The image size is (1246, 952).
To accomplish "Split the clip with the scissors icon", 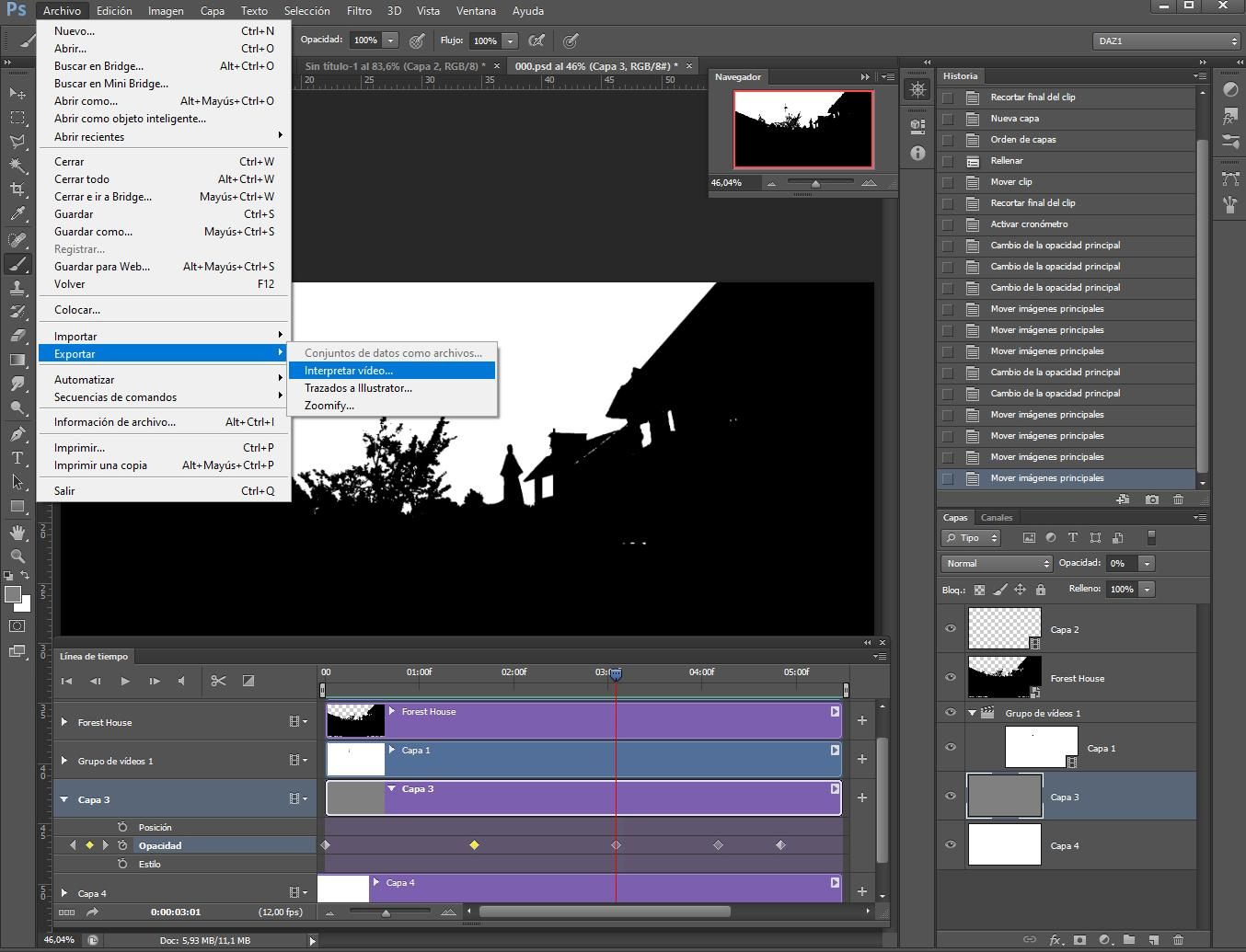I will point(218,681).
